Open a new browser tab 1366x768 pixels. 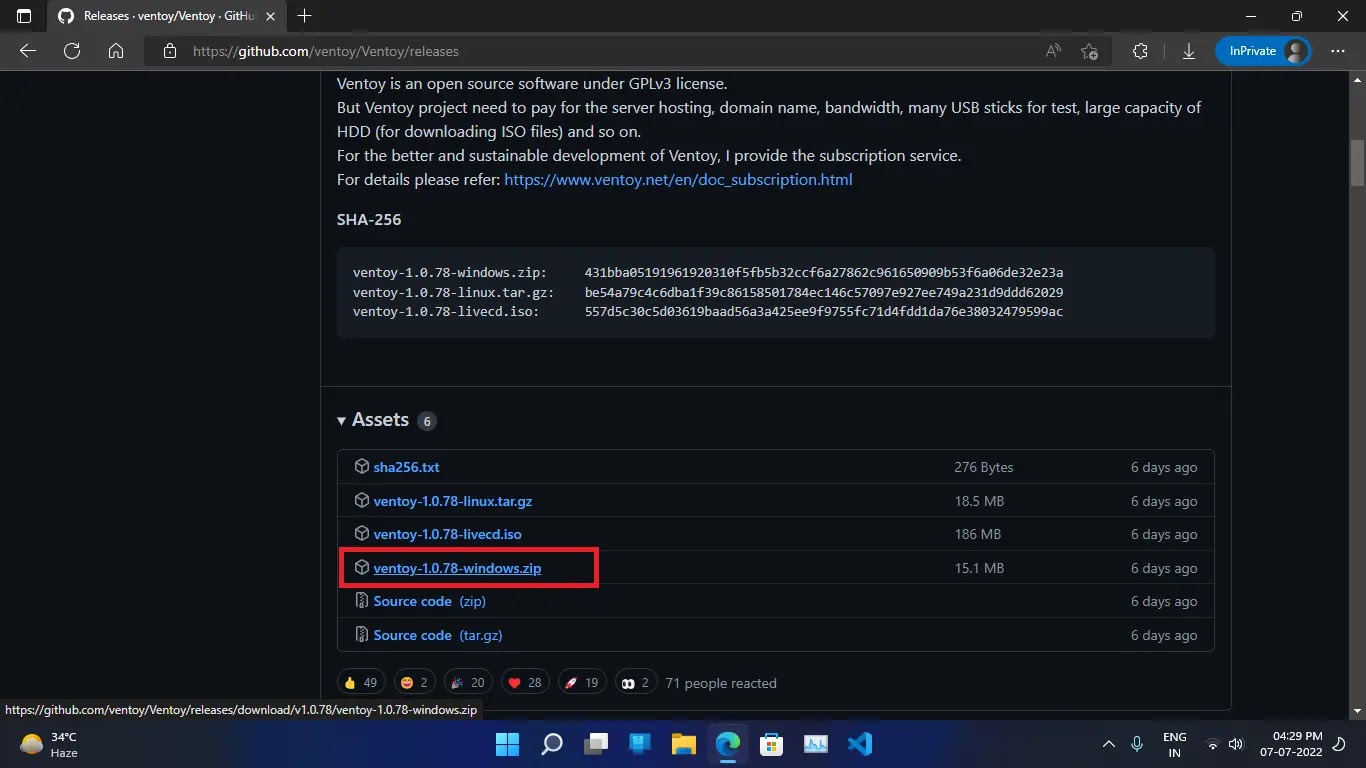305,16
